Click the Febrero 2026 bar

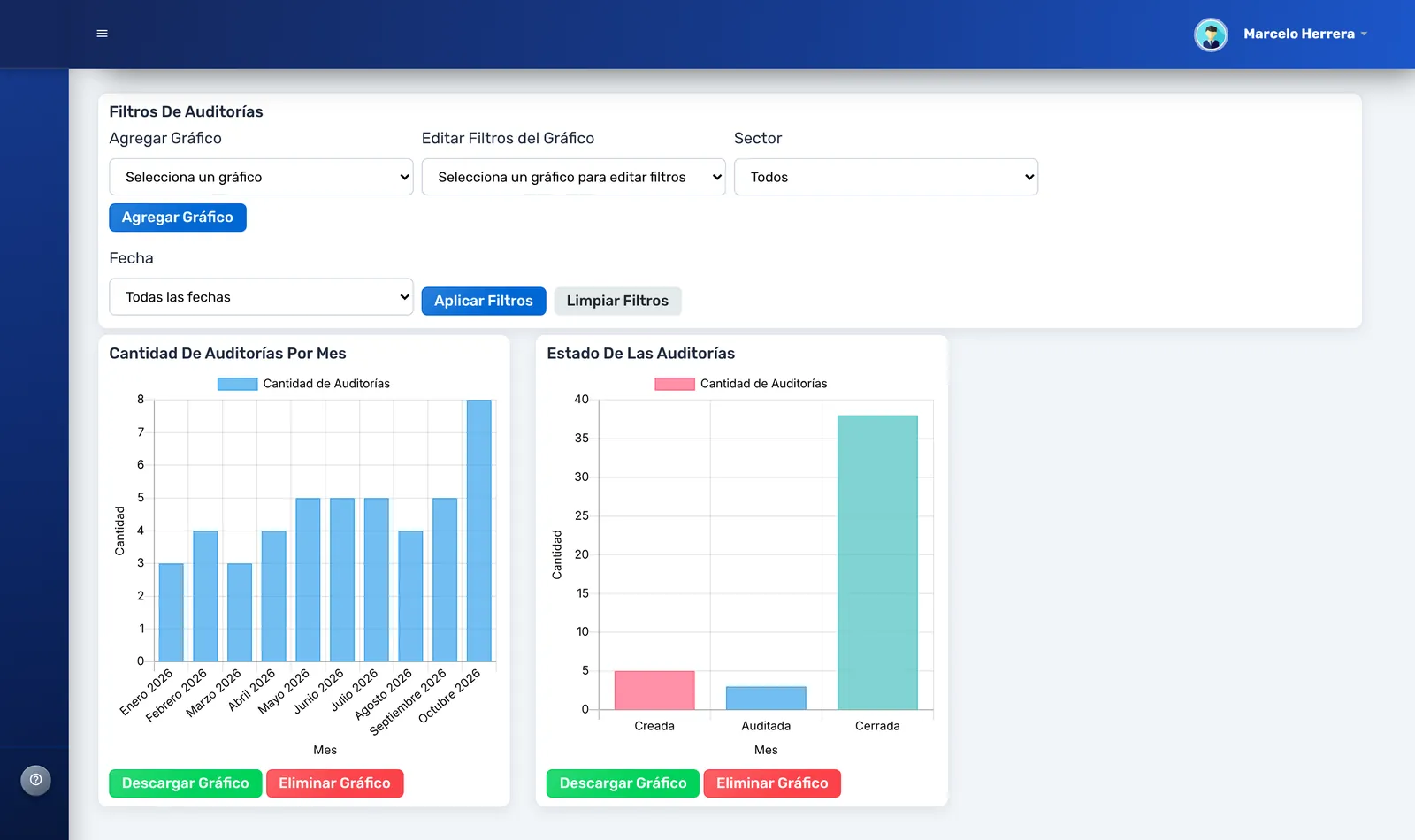[x=205, y=596]
